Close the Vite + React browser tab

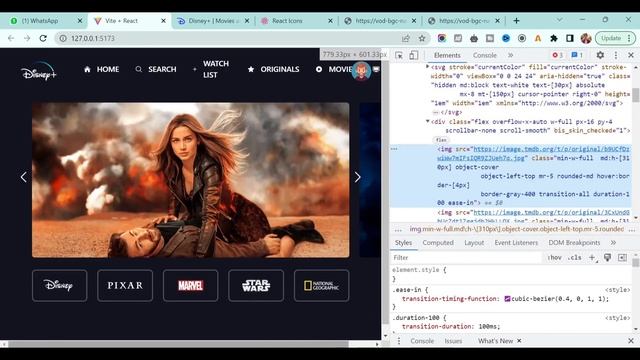[x=163, y=21]
